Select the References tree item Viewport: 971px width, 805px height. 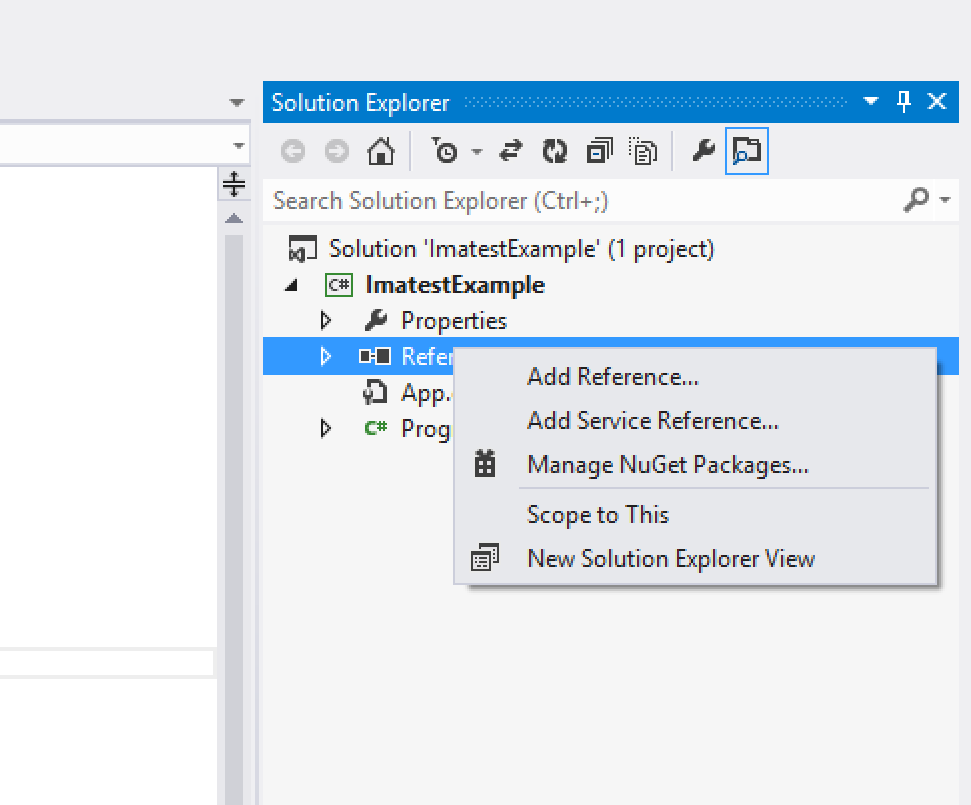point(359,356)
